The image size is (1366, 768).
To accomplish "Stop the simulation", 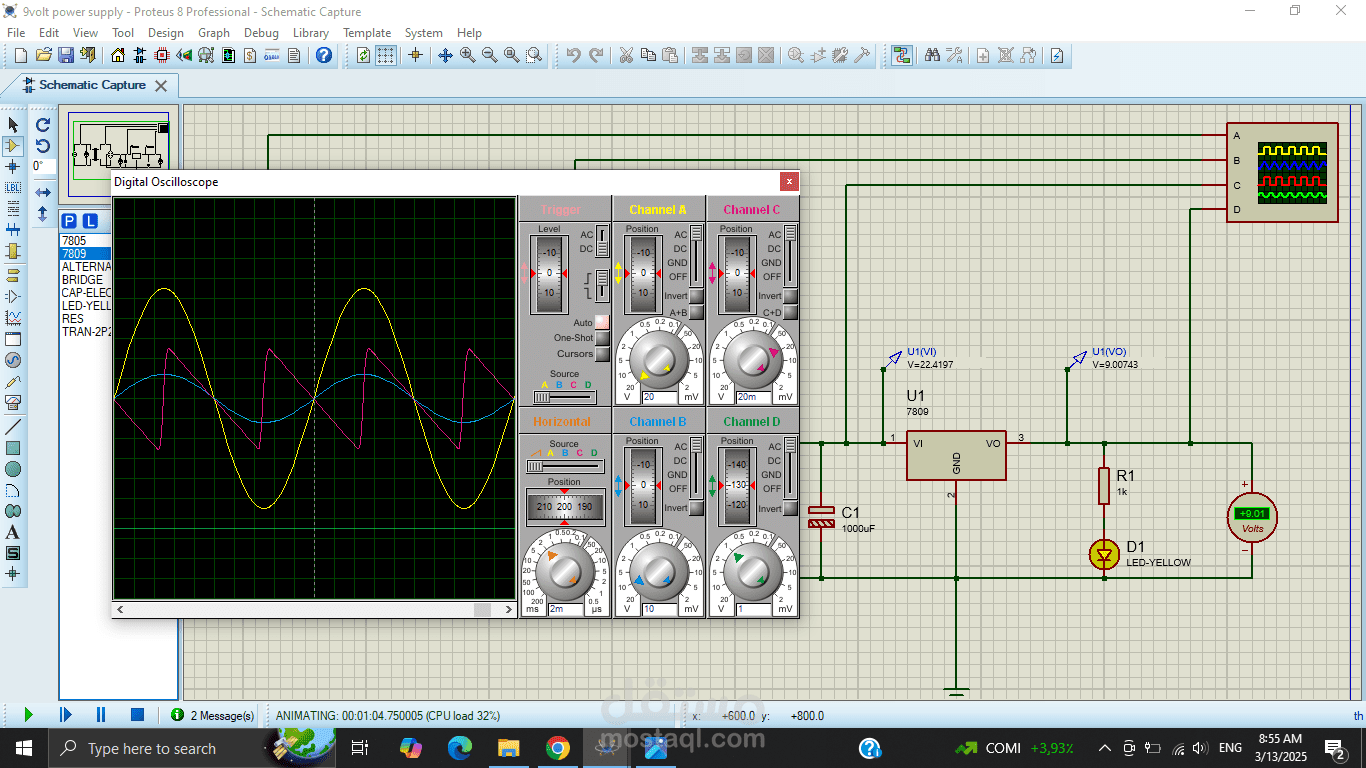I will [138, 715].
